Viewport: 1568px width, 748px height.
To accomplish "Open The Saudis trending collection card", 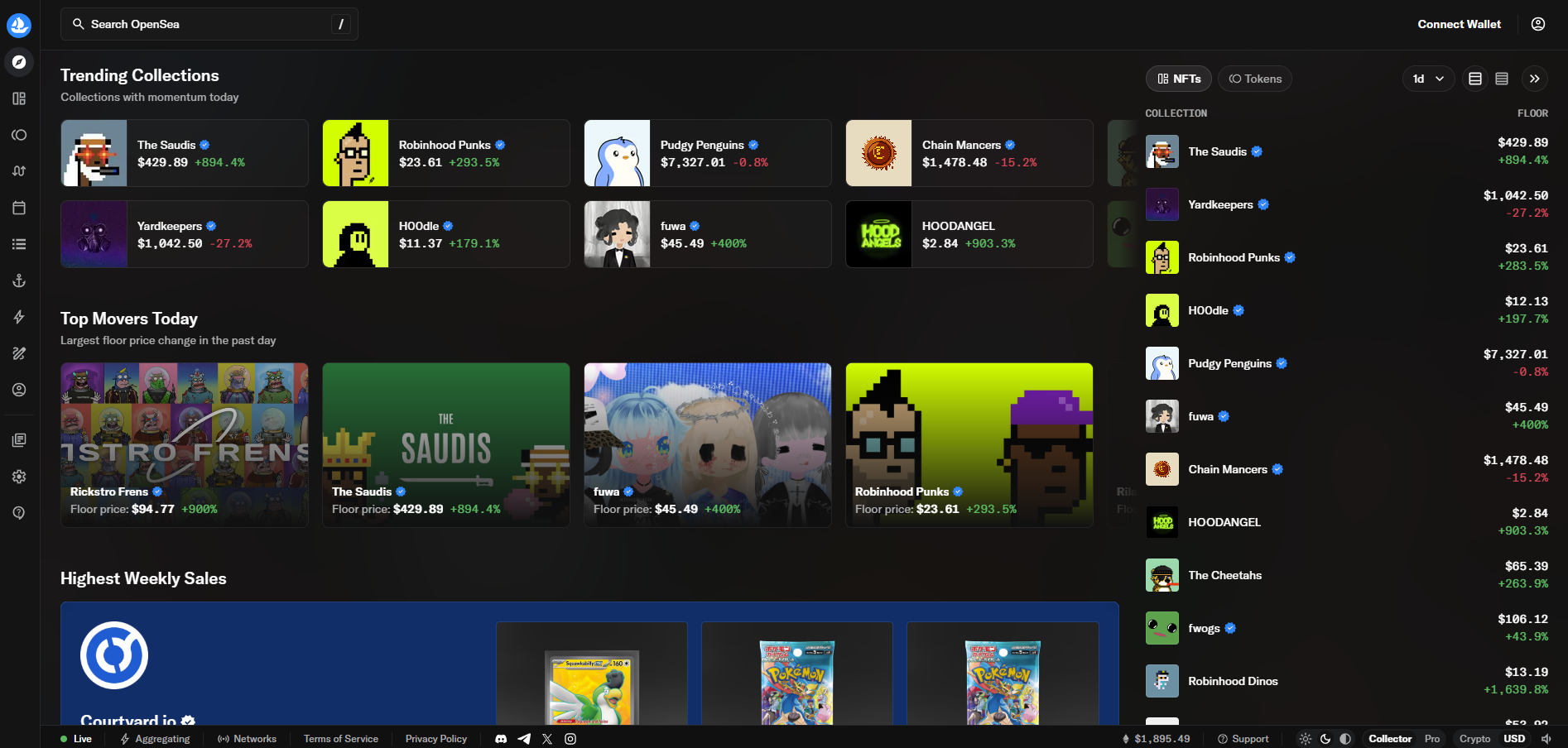I will [185, 153].
